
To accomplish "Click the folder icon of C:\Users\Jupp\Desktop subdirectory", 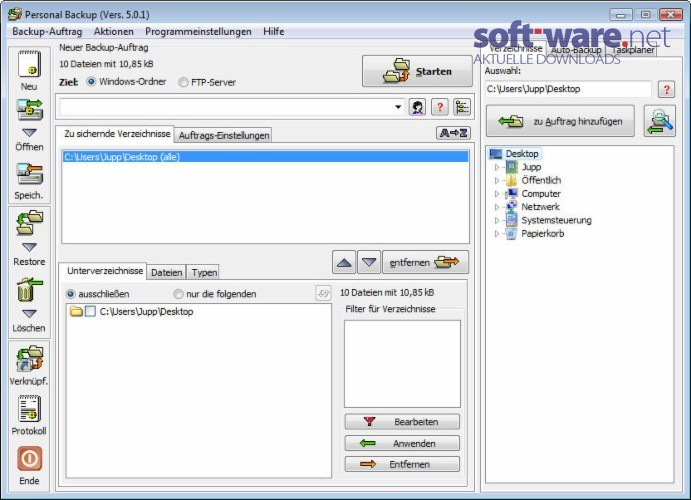I will coord(76,311).
